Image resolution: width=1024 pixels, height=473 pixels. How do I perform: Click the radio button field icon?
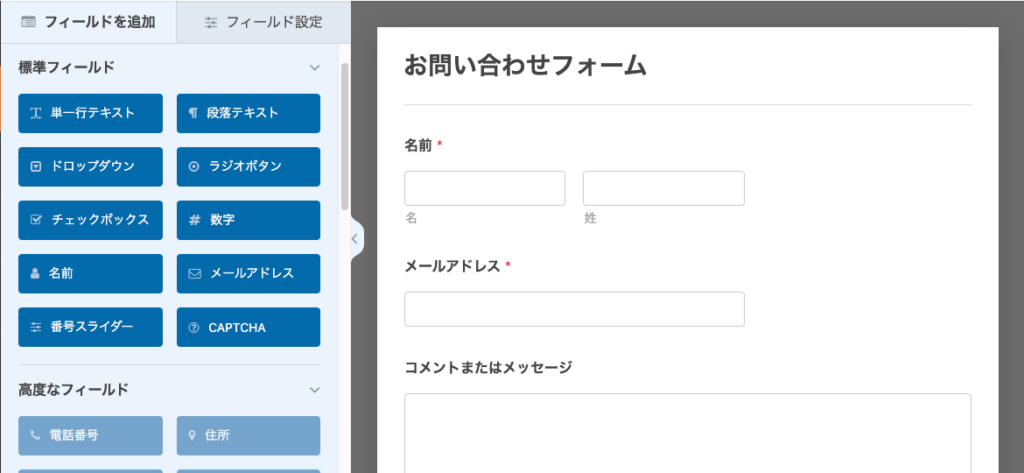tap(194, 167)
